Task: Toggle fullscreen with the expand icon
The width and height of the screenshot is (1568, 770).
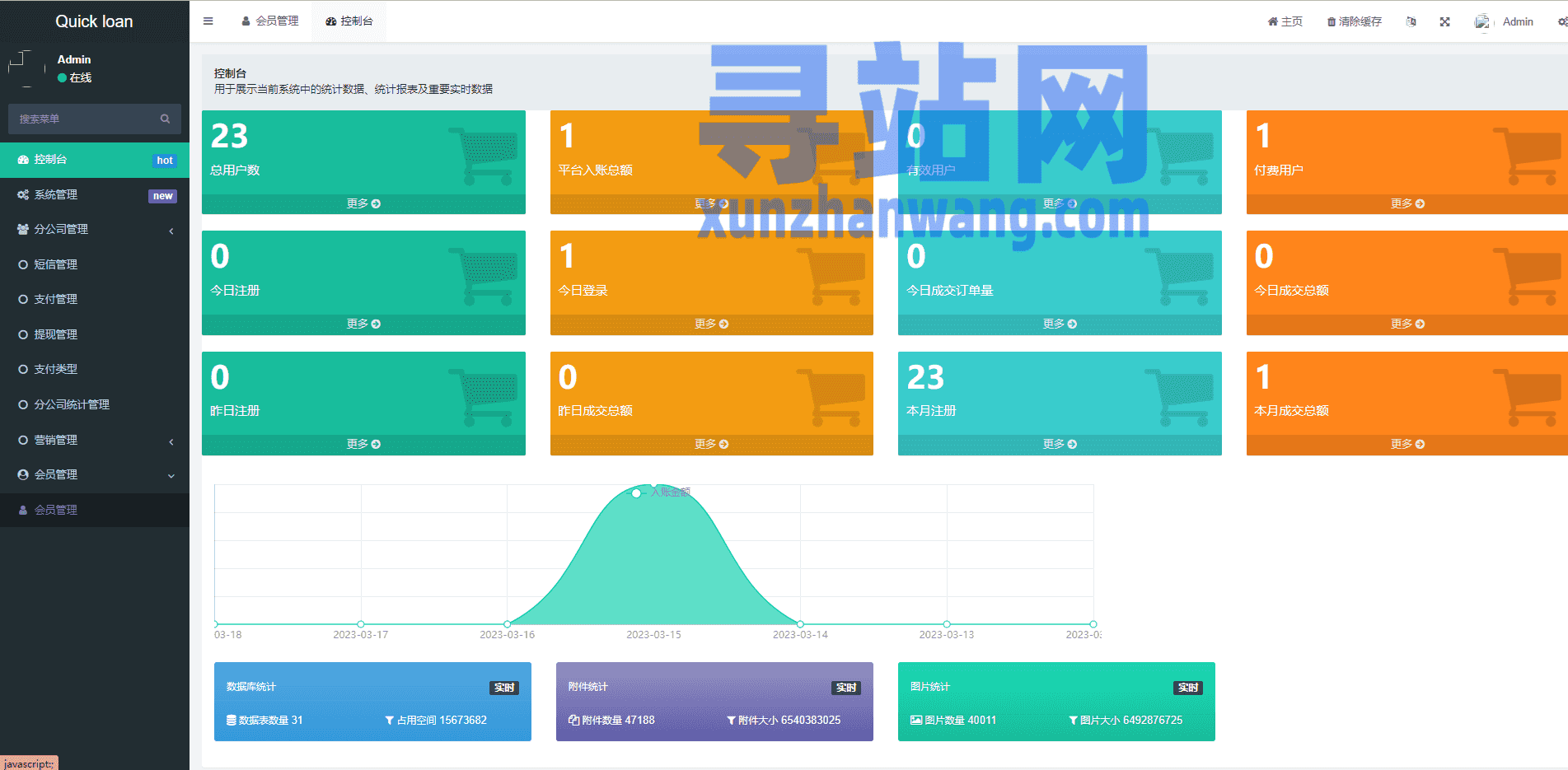Action: pyautogui.click(x=1444, y=21)
